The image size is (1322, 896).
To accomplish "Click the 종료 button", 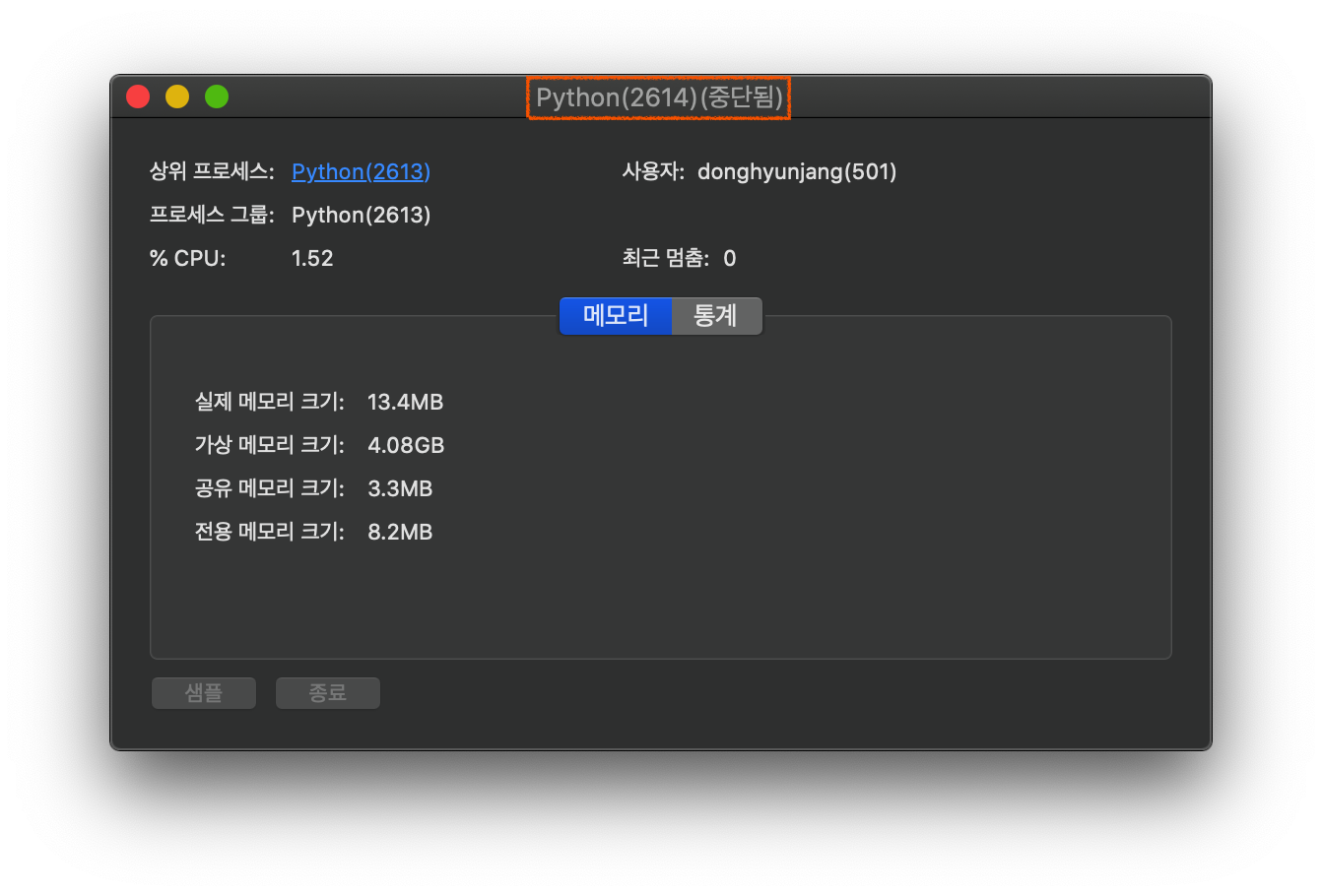I will (328, 693).
